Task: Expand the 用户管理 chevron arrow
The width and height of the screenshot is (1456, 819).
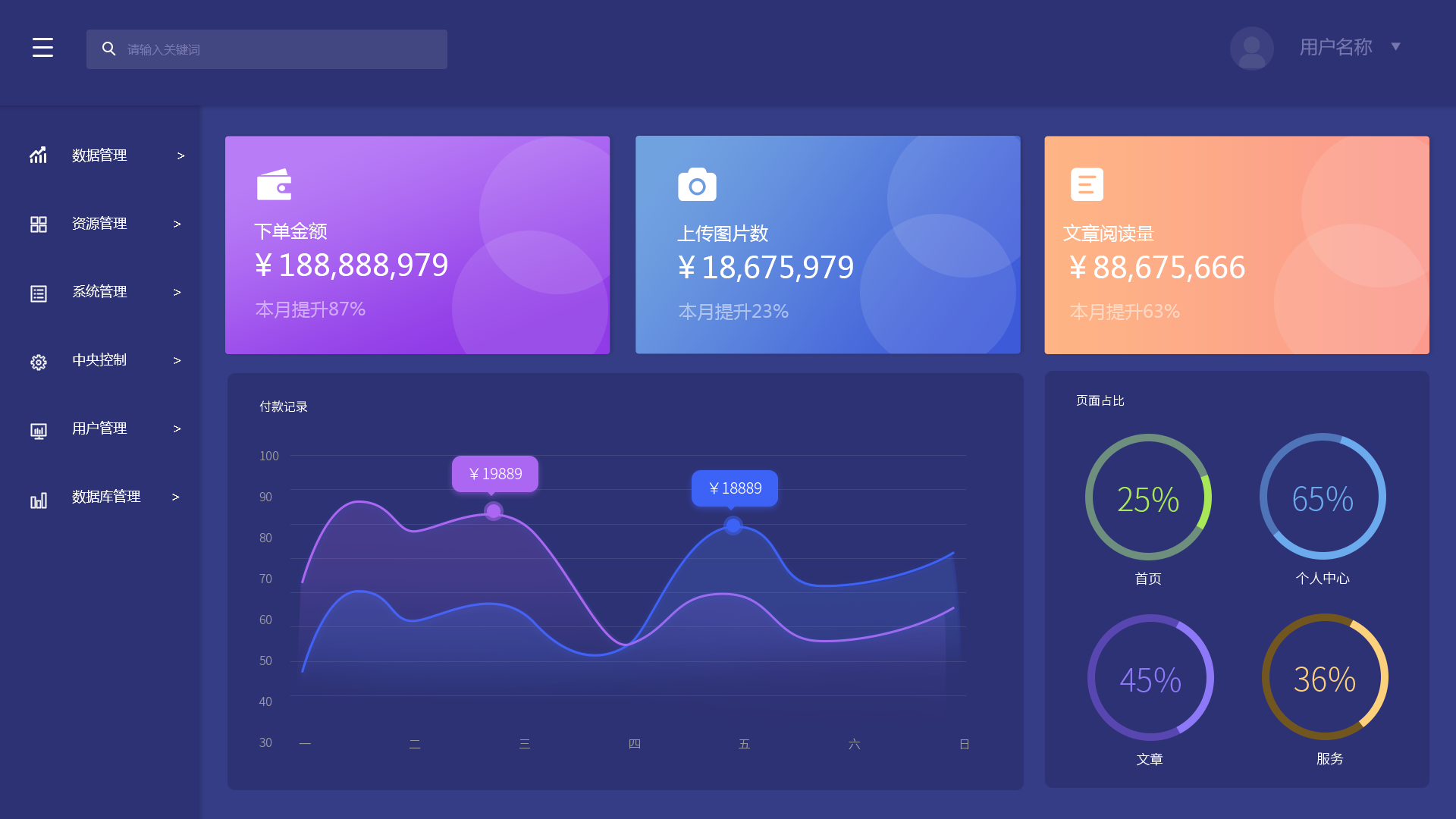Action: [x=177, y=429]
